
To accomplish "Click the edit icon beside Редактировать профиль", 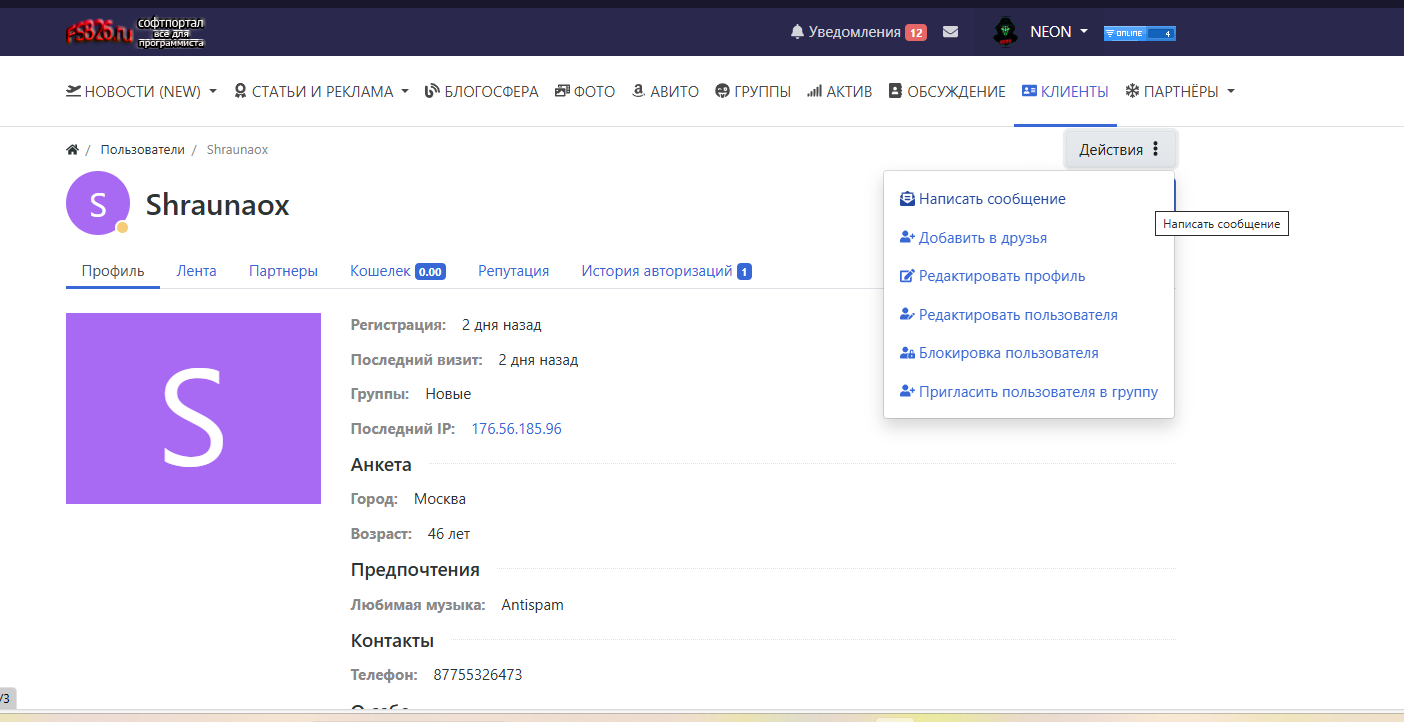I will (x=907, y=276).
